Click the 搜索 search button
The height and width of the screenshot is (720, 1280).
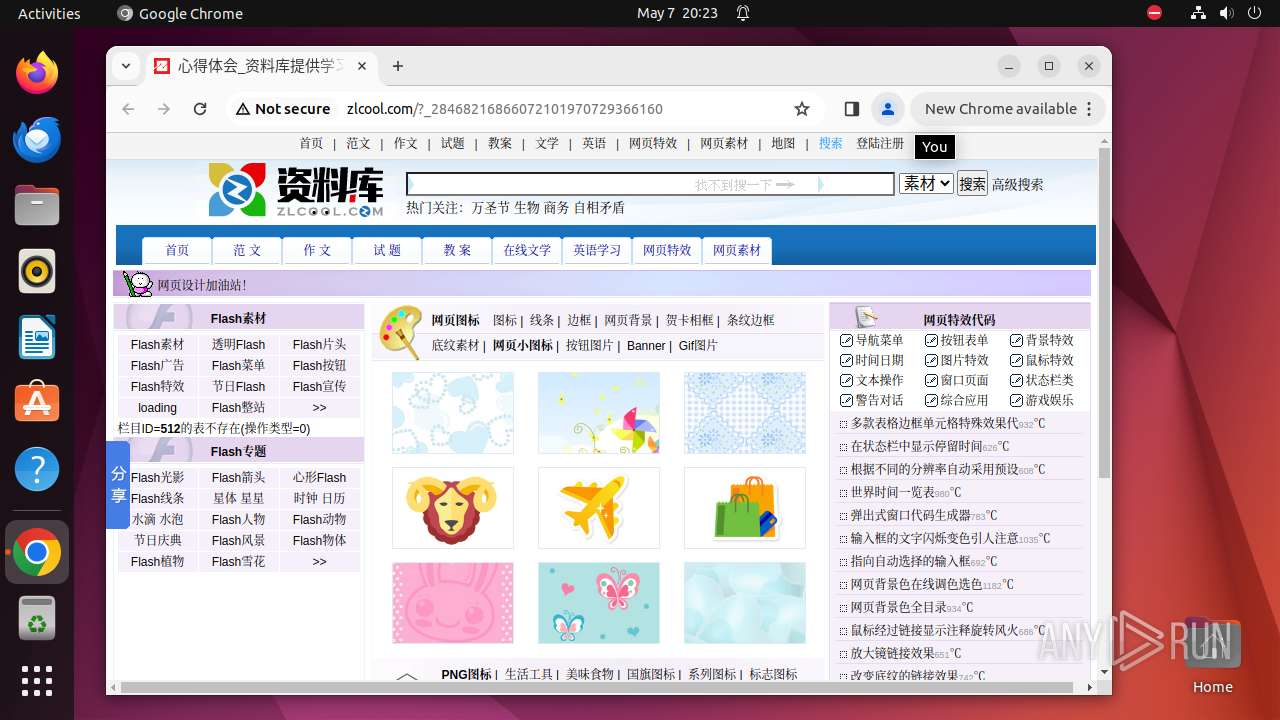pyautogui.click(x=972, y=184)
